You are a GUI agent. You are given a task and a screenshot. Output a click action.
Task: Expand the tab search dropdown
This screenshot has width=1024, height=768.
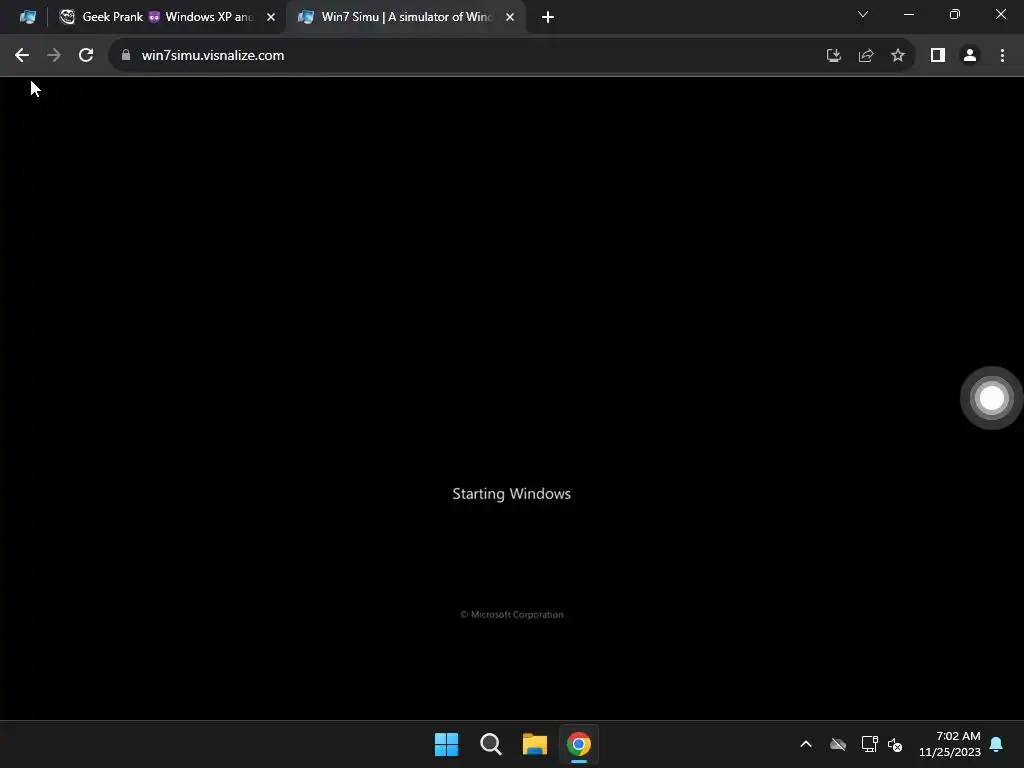coord(863,14)
